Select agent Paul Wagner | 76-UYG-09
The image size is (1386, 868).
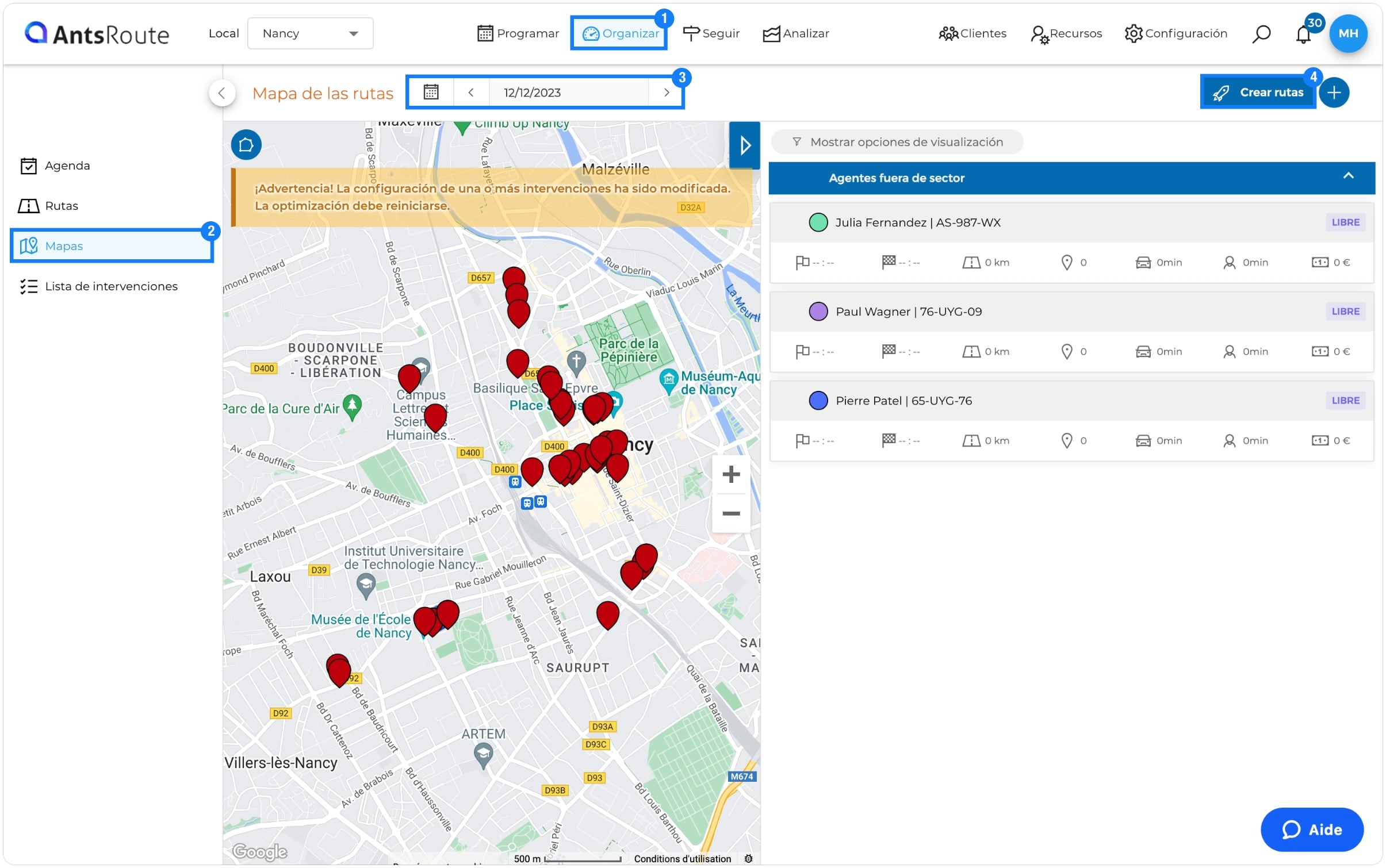(909, 312)
